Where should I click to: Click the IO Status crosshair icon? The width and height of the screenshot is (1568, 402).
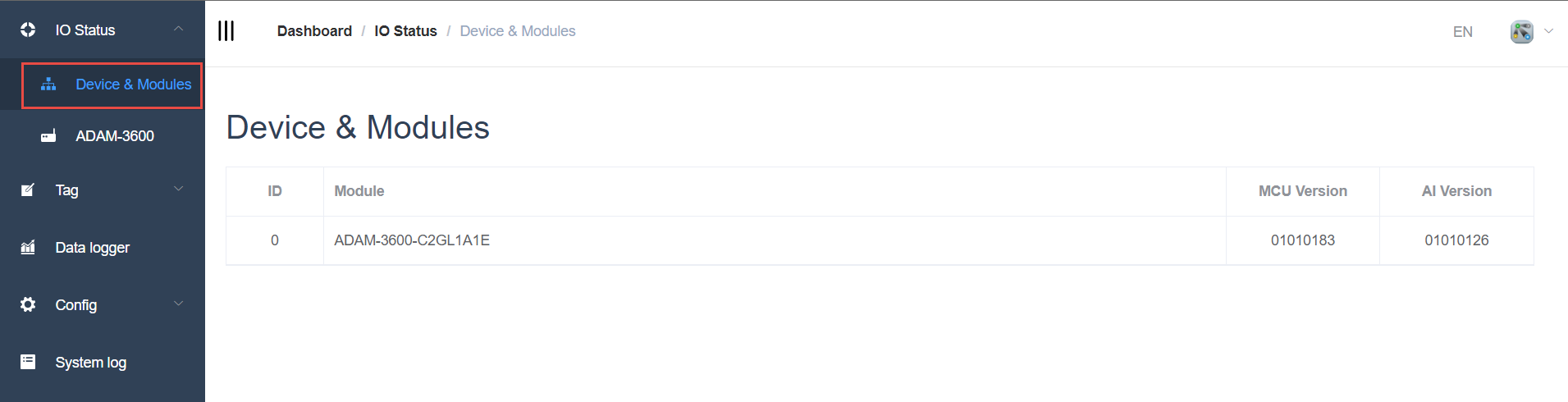28,30
